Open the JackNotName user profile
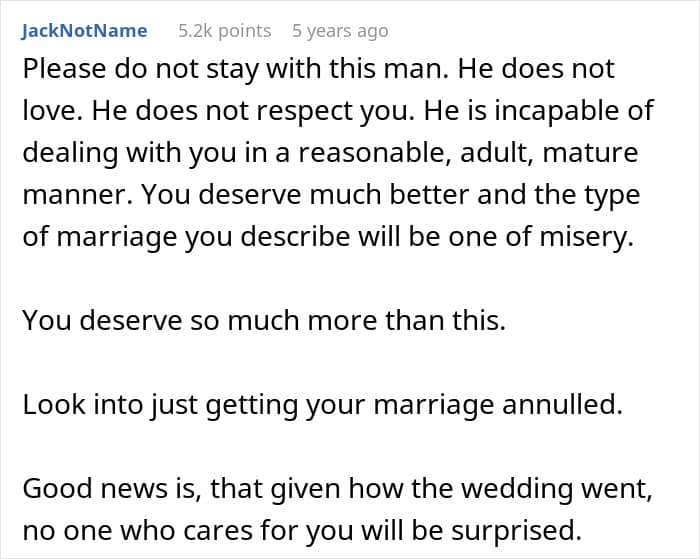Image resolution: width=700 pixels, height=559 pixels. click(84, 31)
